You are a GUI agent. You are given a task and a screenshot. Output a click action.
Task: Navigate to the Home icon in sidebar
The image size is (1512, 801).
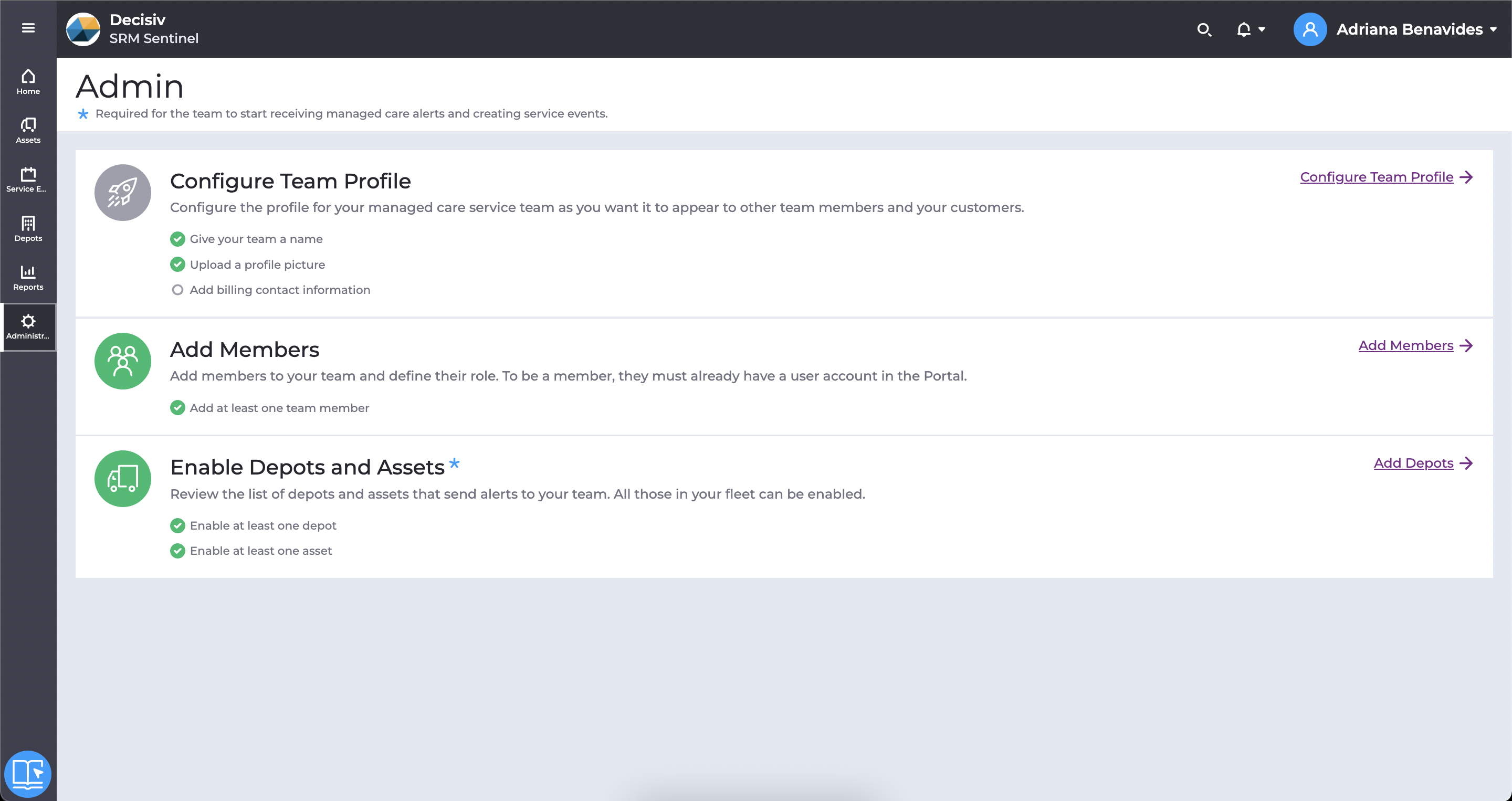click(x=28, y=81)
